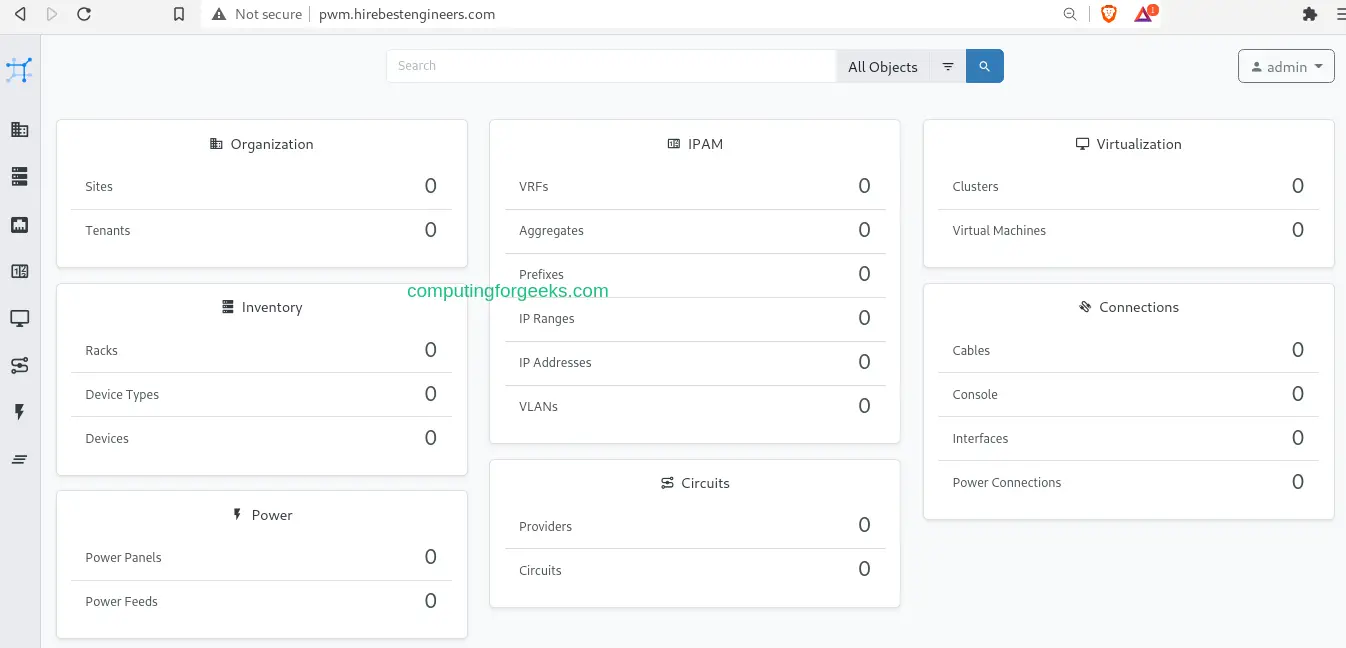Open the Other menu lines sidebar icon
Viewport: 1346px width, 648px height.
coord(19,459)
